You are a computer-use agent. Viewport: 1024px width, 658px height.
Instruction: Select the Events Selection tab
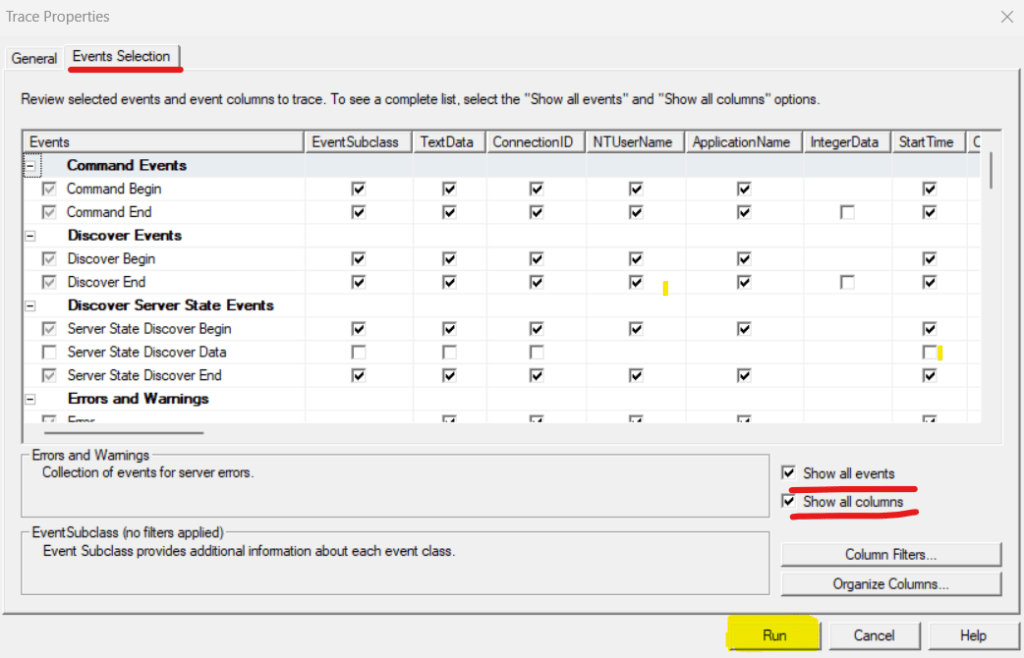pos(121,56)
